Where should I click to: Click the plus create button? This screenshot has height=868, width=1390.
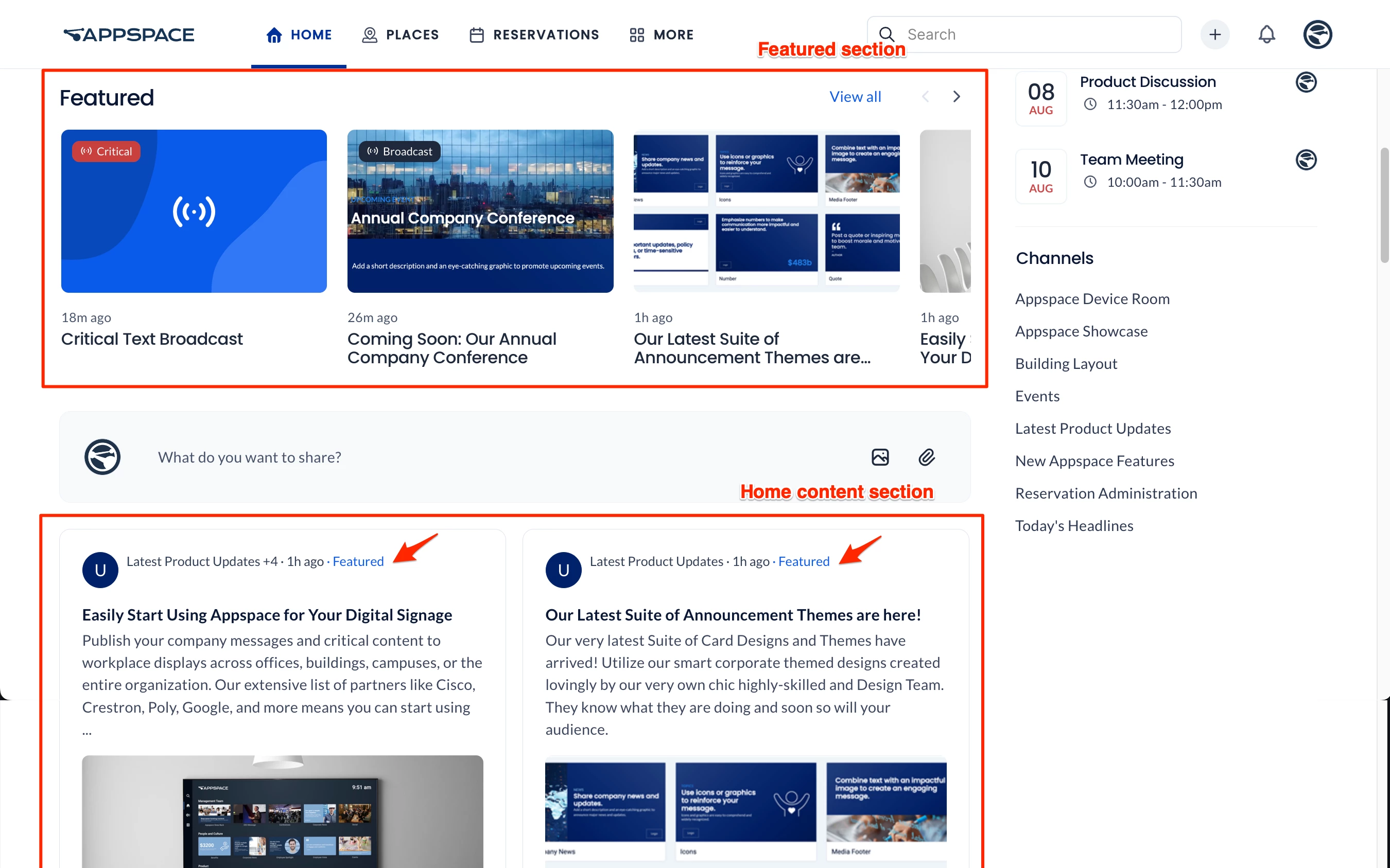[1214, 34]
